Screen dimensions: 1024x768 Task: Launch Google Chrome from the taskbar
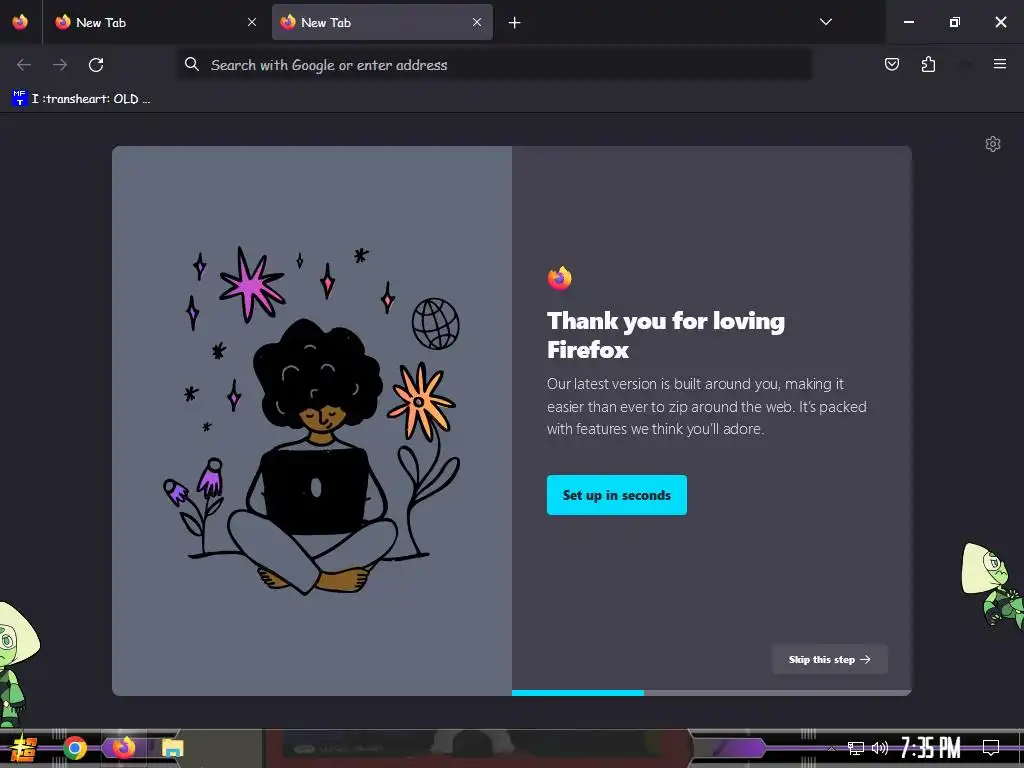click(x=75, y=748)
